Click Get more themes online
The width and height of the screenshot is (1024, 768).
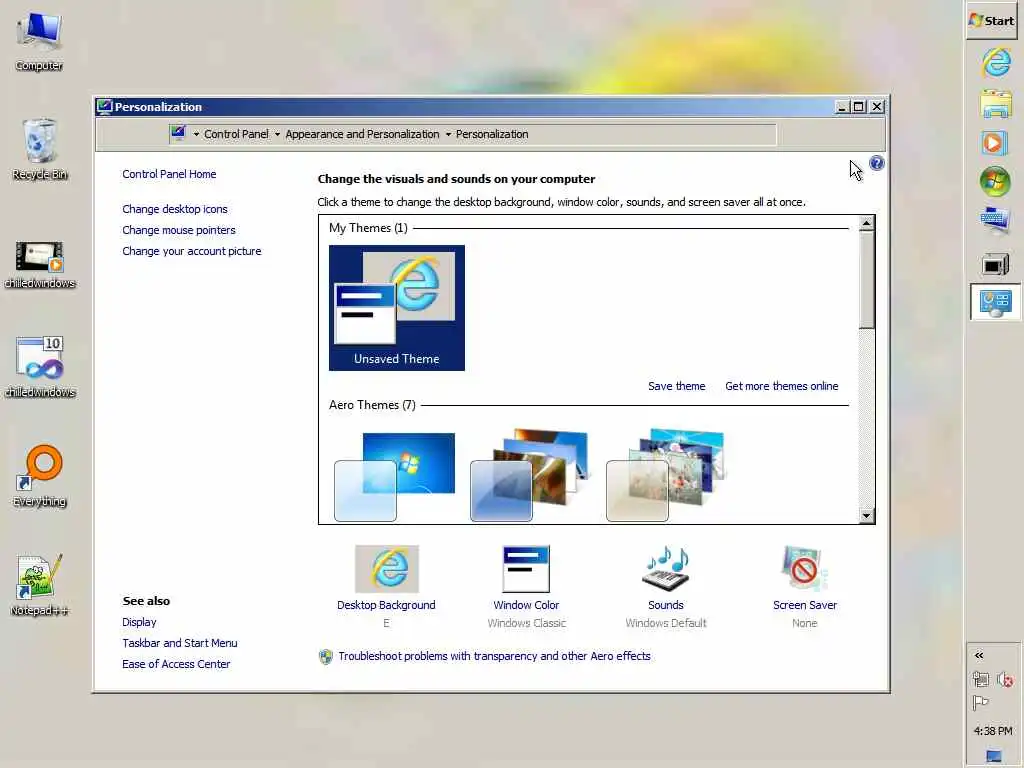point(782,386)
